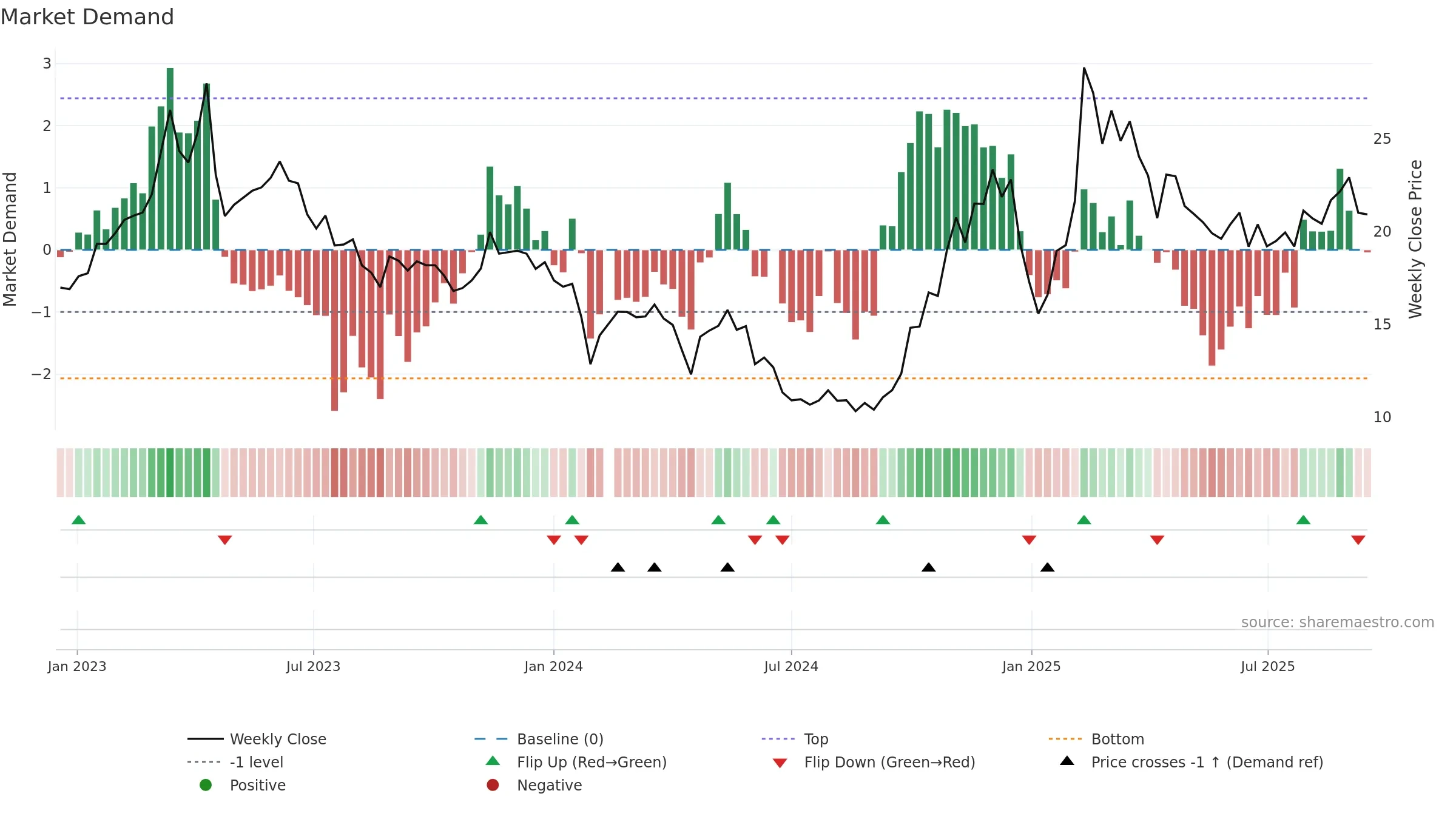1456x819 pixels.
Task: Click the Bottom legend entry
Action: pos(1096,739)
